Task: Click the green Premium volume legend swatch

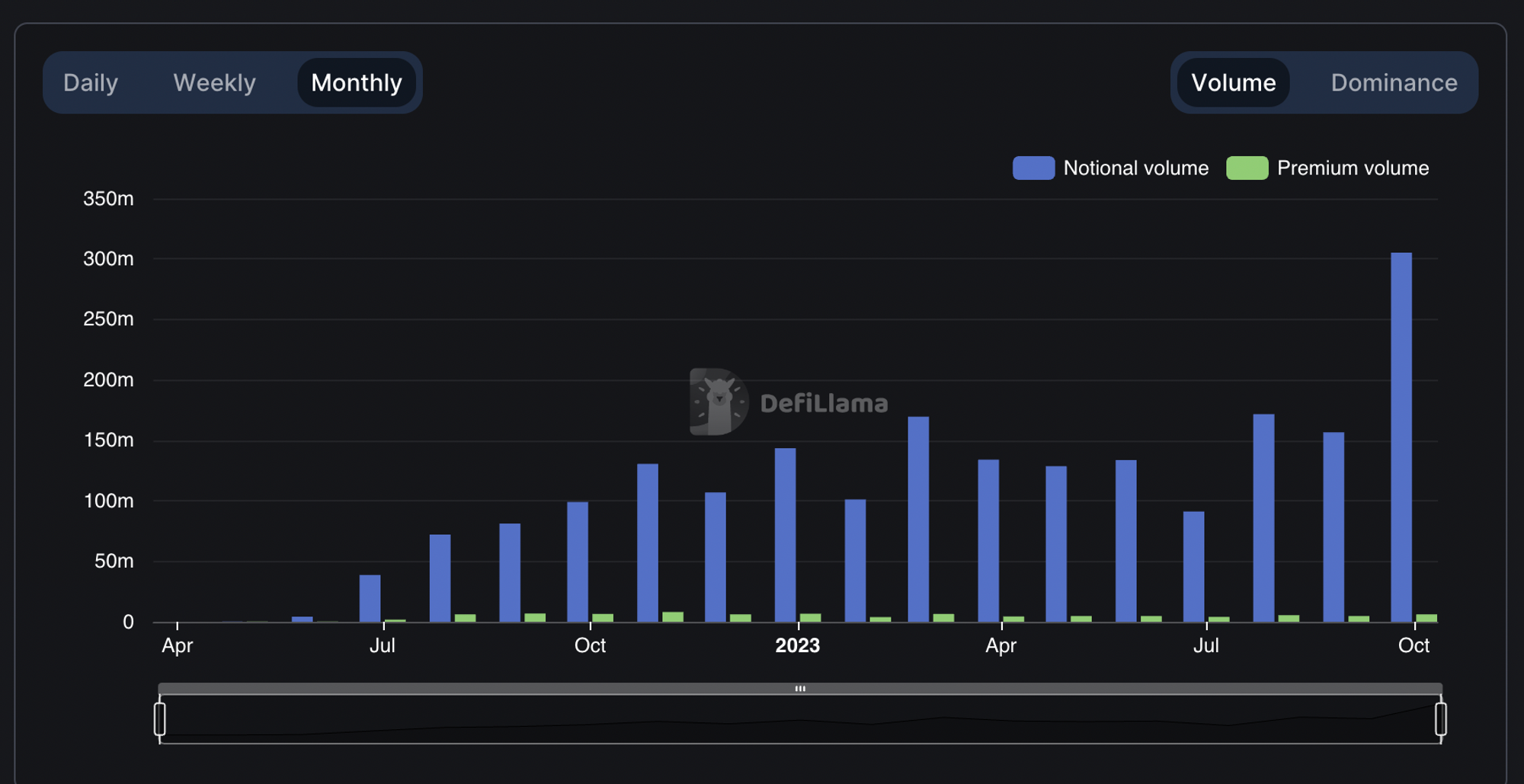Action: tap(1247, 168)
